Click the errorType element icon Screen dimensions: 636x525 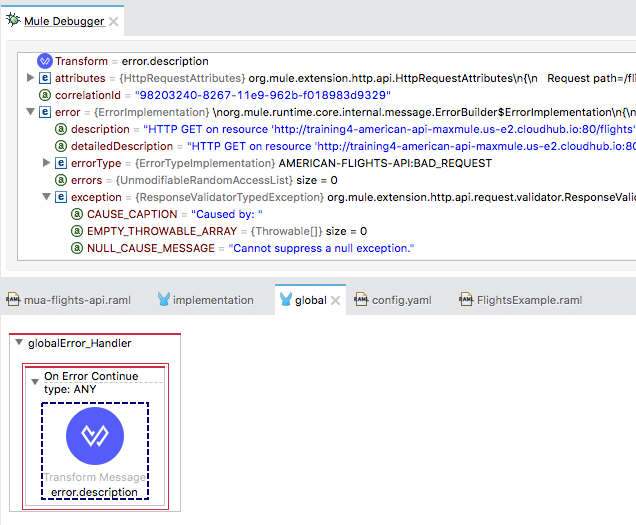[x=61, y=163]
